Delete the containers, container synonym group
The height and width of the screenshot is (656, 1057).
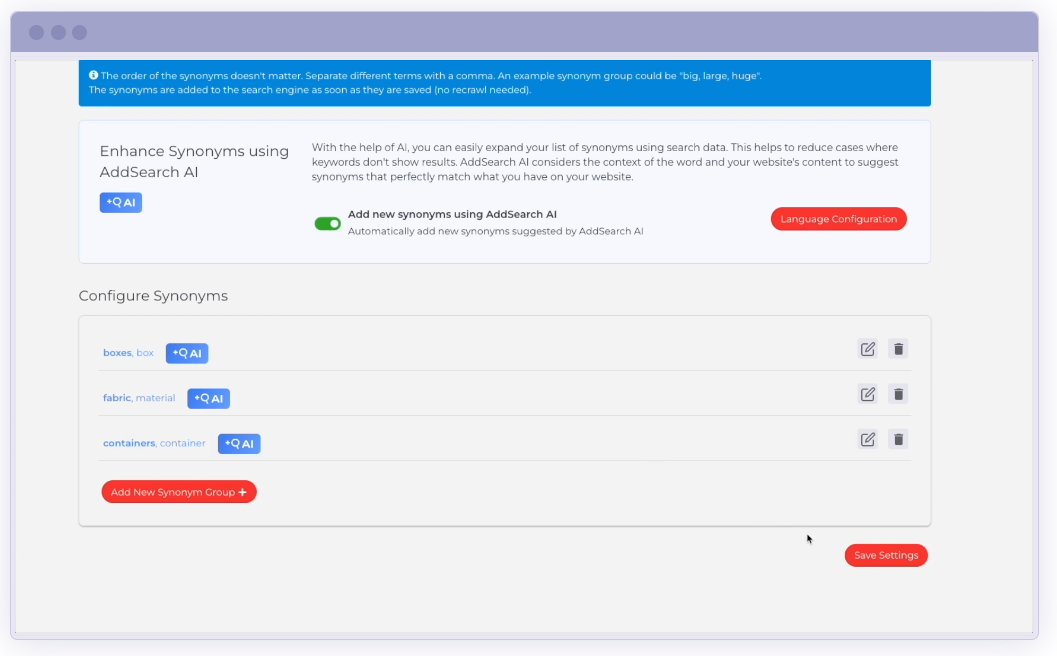tap(898, 439)
